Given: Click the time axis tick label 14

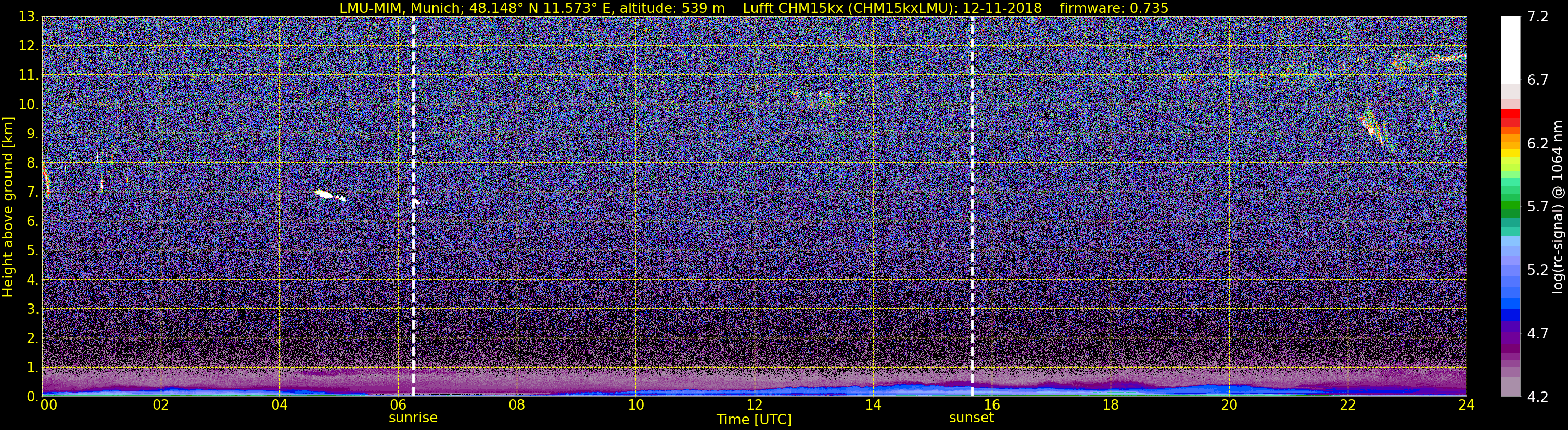Looking at the screenshot, I should (872, 406).
